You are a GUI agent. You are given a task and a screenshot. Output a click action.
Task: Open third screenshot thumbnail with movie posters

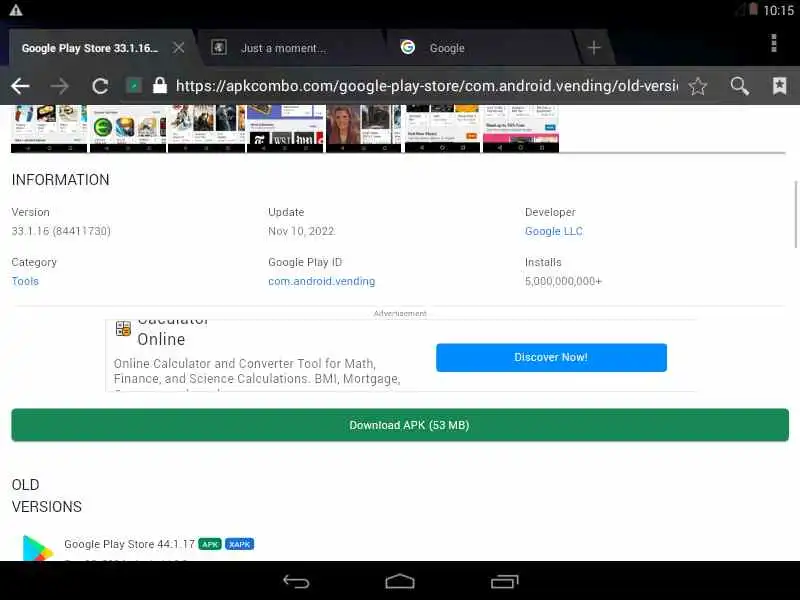[207, 129]
